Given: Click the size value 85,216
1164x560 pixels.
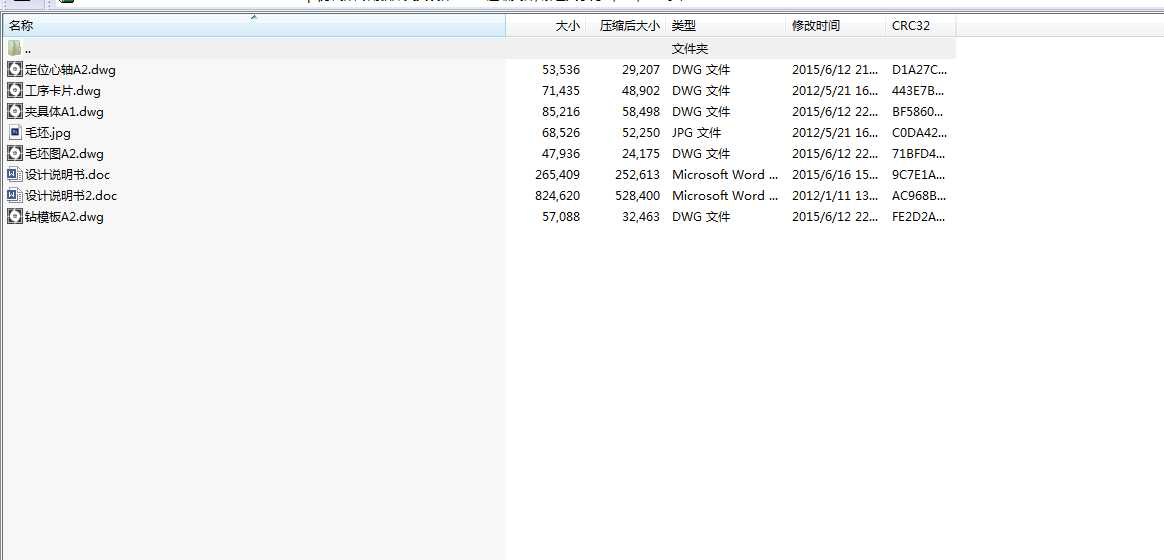Looking at the screenshot, I should pos(561,112).
